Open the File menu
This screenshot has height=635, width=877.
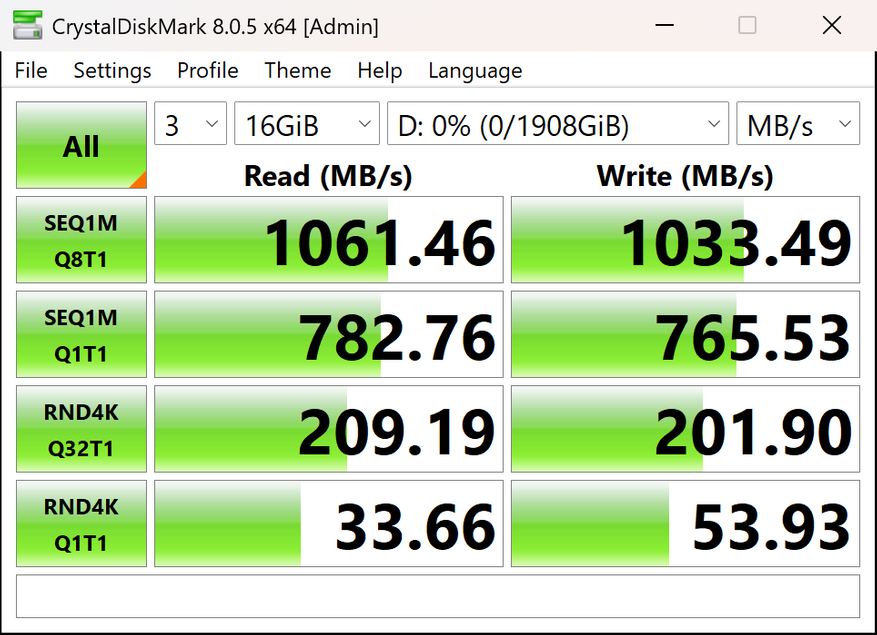pos(31,70)
